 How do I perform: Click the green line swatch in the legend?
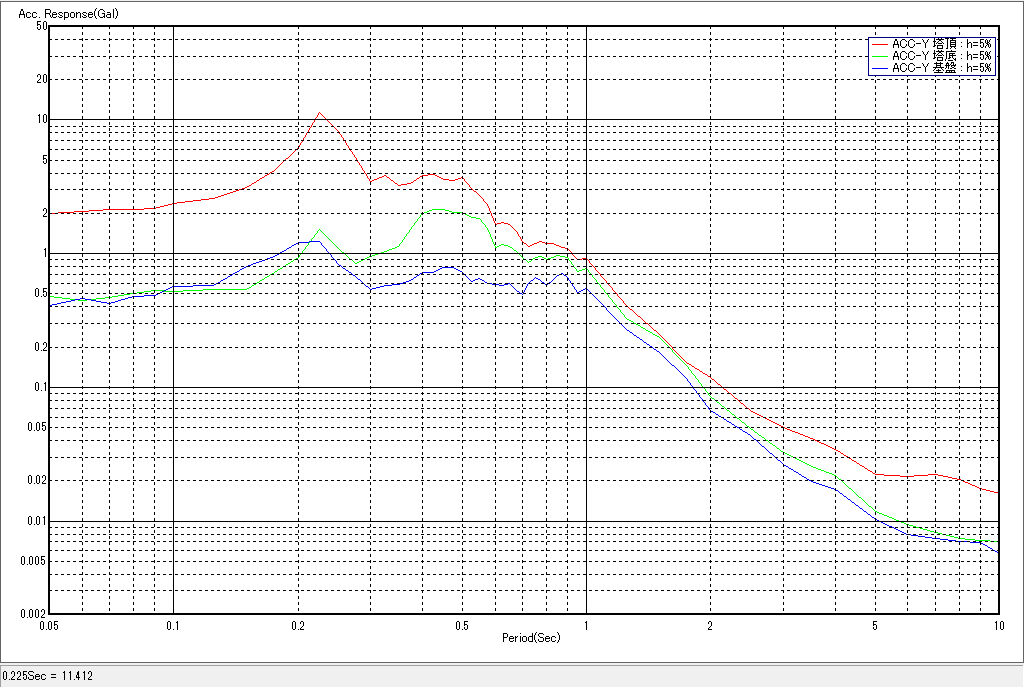(x=879, y=56)
